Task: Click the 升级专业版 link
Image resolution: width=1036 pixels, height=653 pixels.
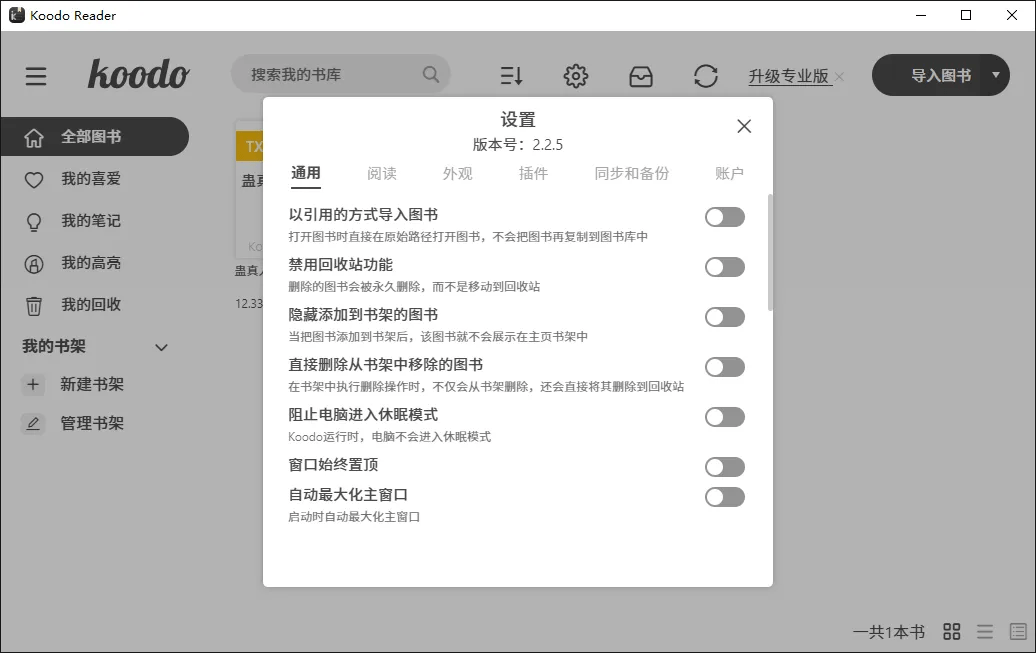Action: coord(789,76)
